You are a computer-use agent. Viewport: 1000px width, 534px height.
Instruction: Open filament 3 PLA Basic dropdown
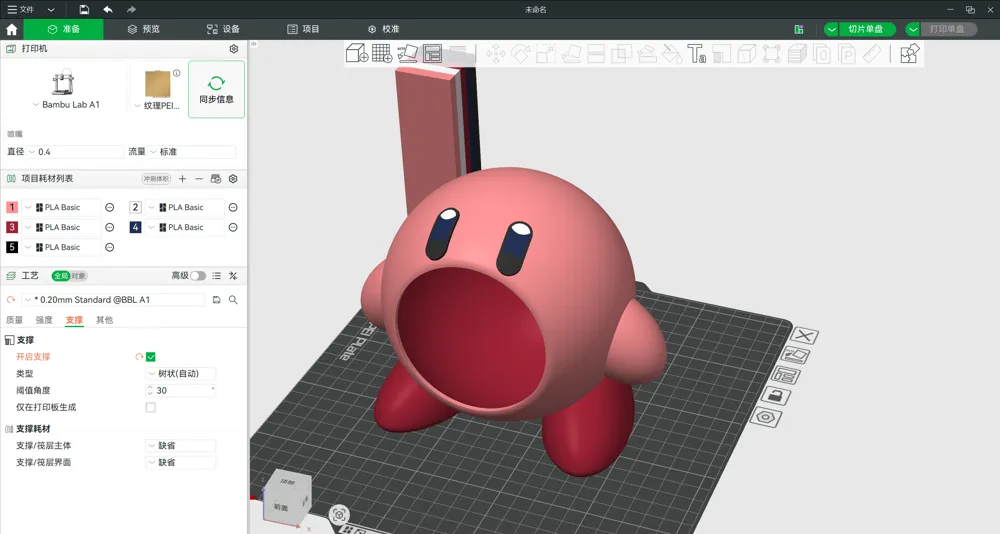coord(62,227)
